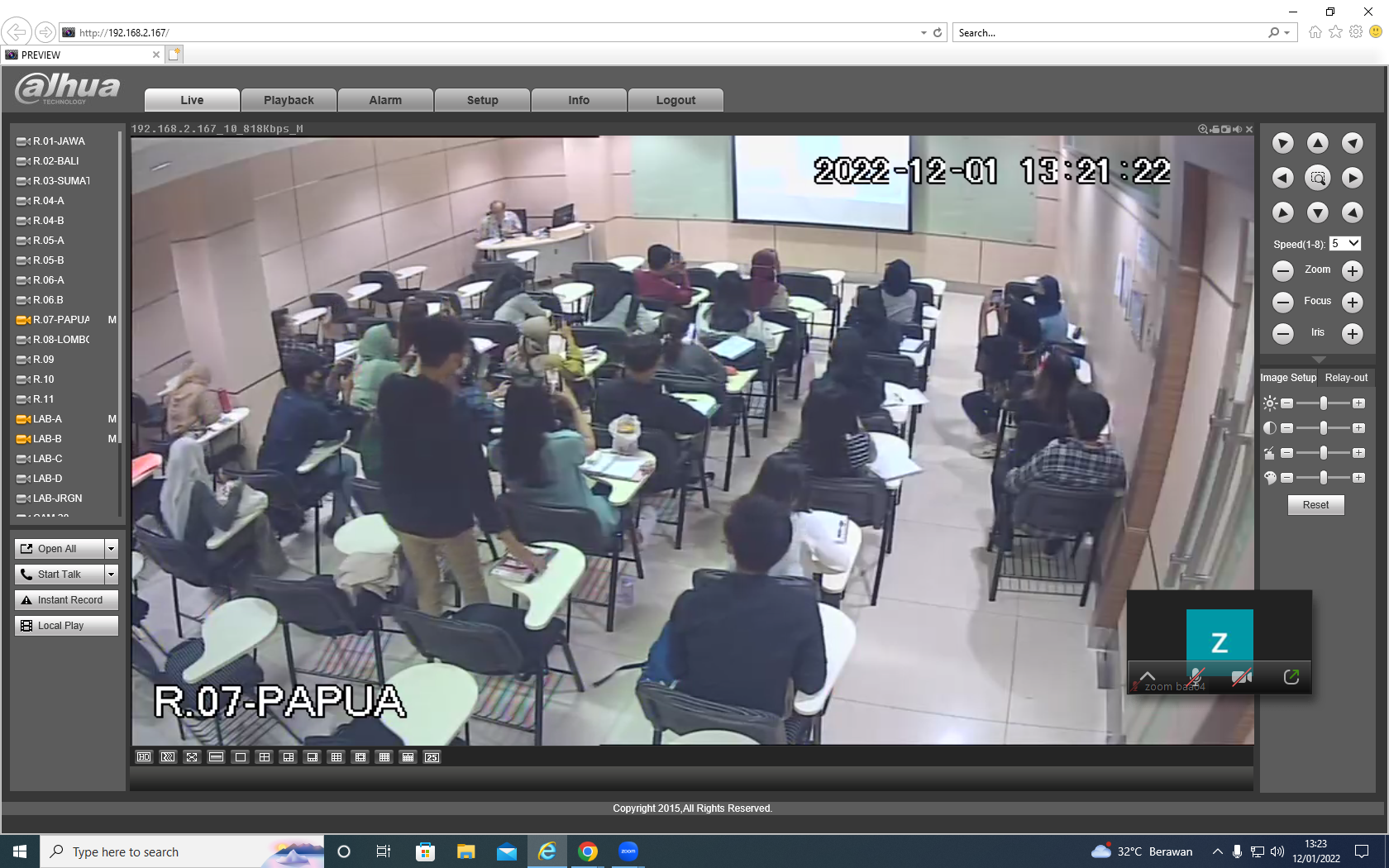Click the digital zoom icon above video
1389x868 pixels.
click(x=1203, y=129)
